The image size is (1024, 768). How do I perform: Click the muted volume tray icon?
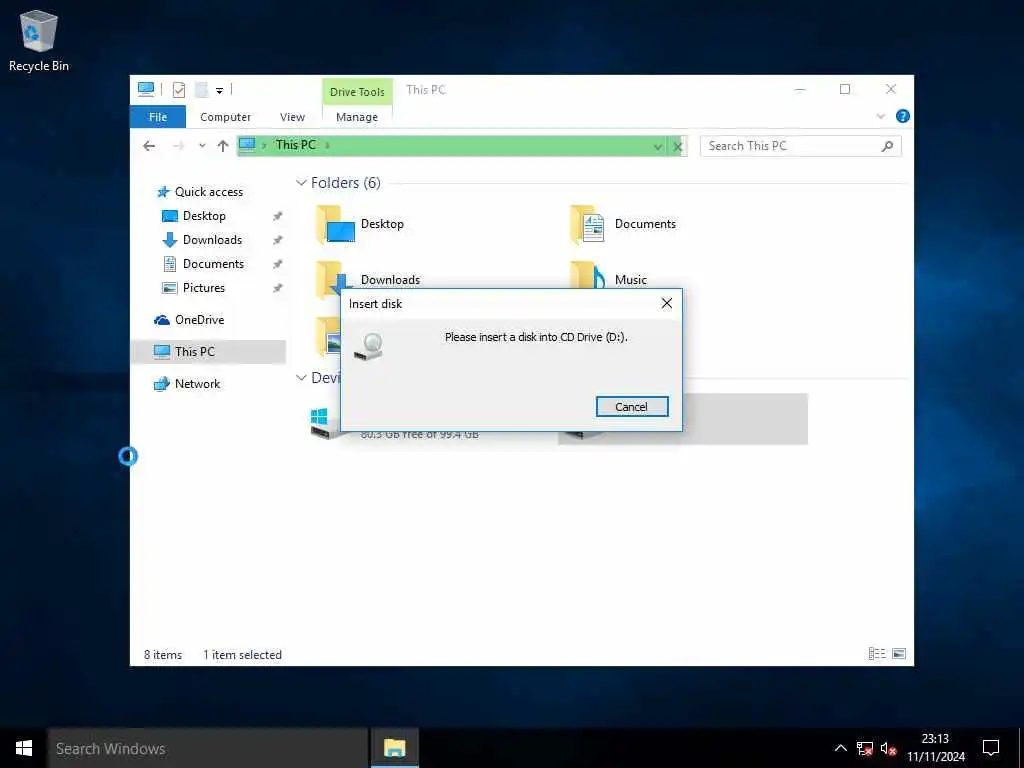(x=888, y=748)
